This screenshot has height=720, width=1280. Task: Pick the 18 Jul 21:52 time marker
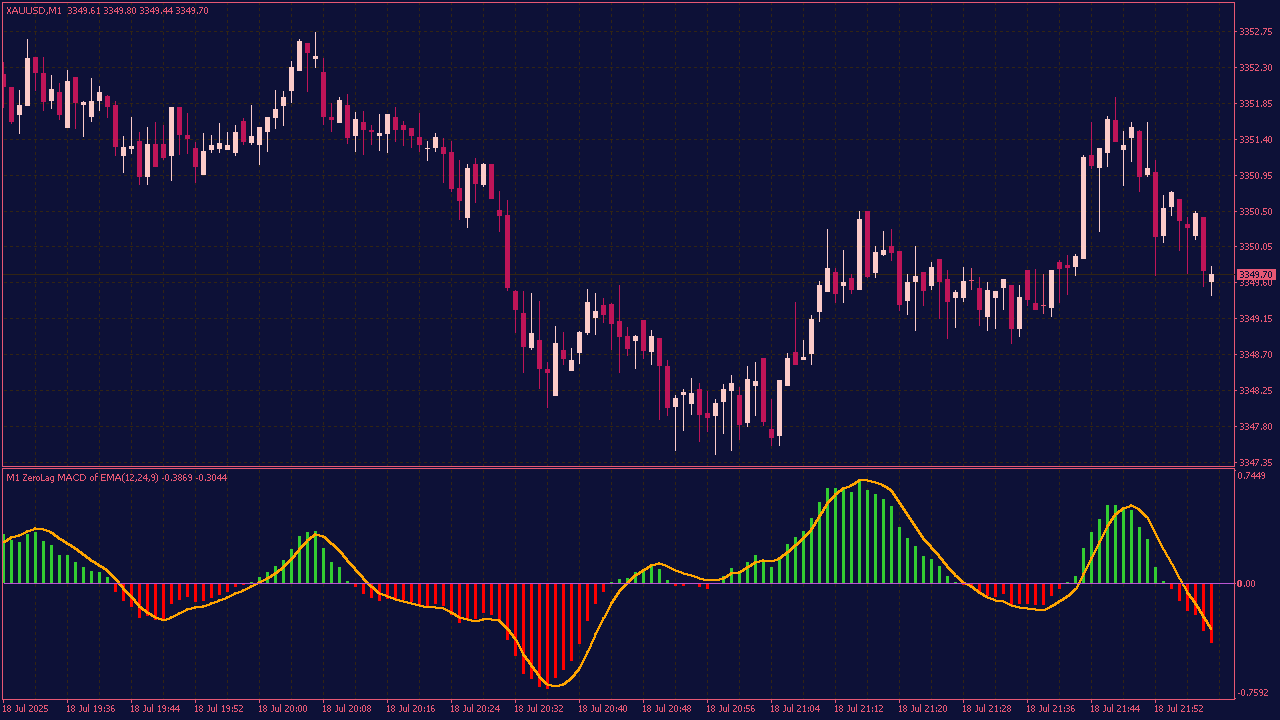coord(1179,709)
